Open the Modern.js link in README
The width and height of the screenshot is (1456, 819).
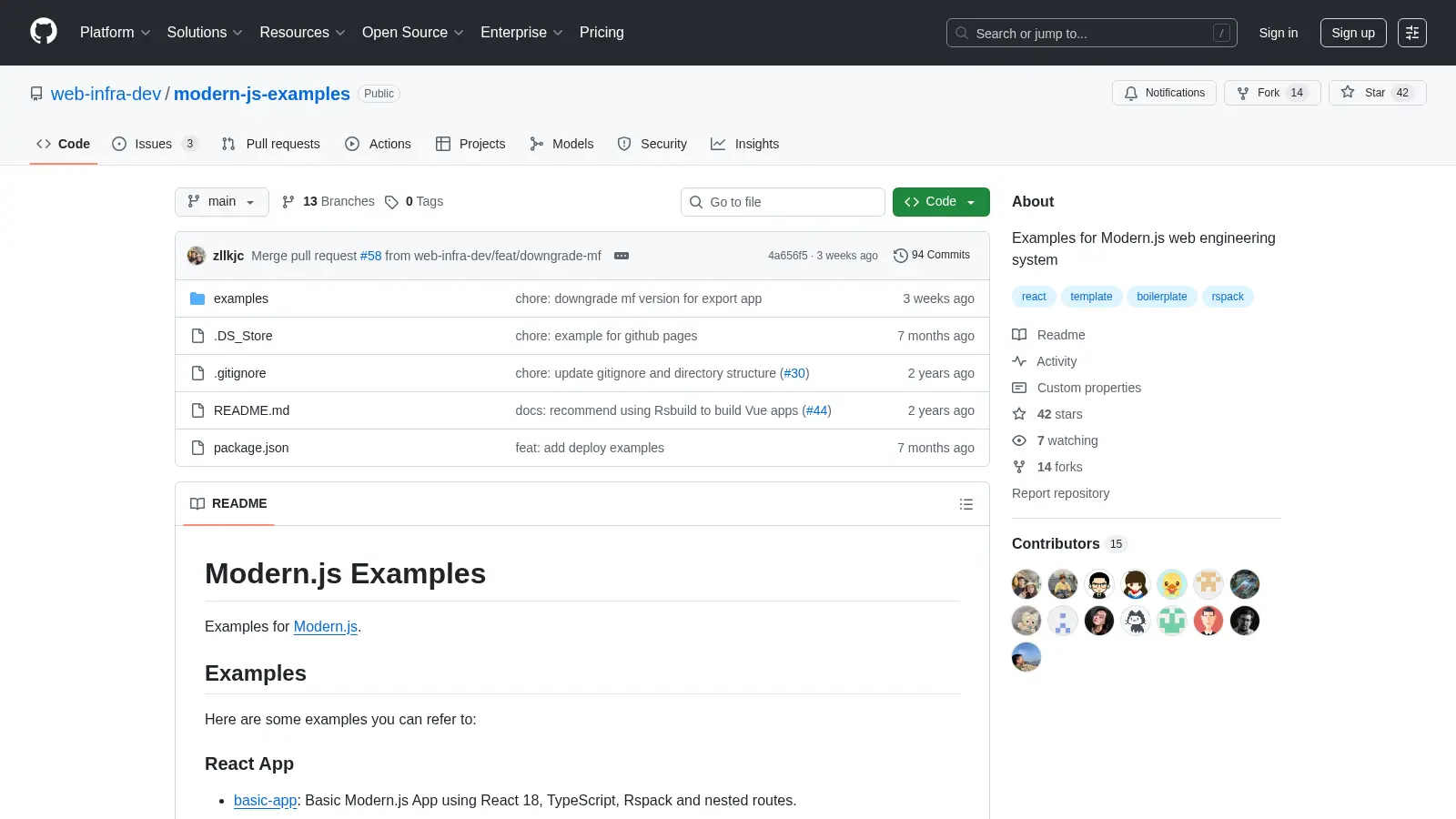tap(326, 627)
